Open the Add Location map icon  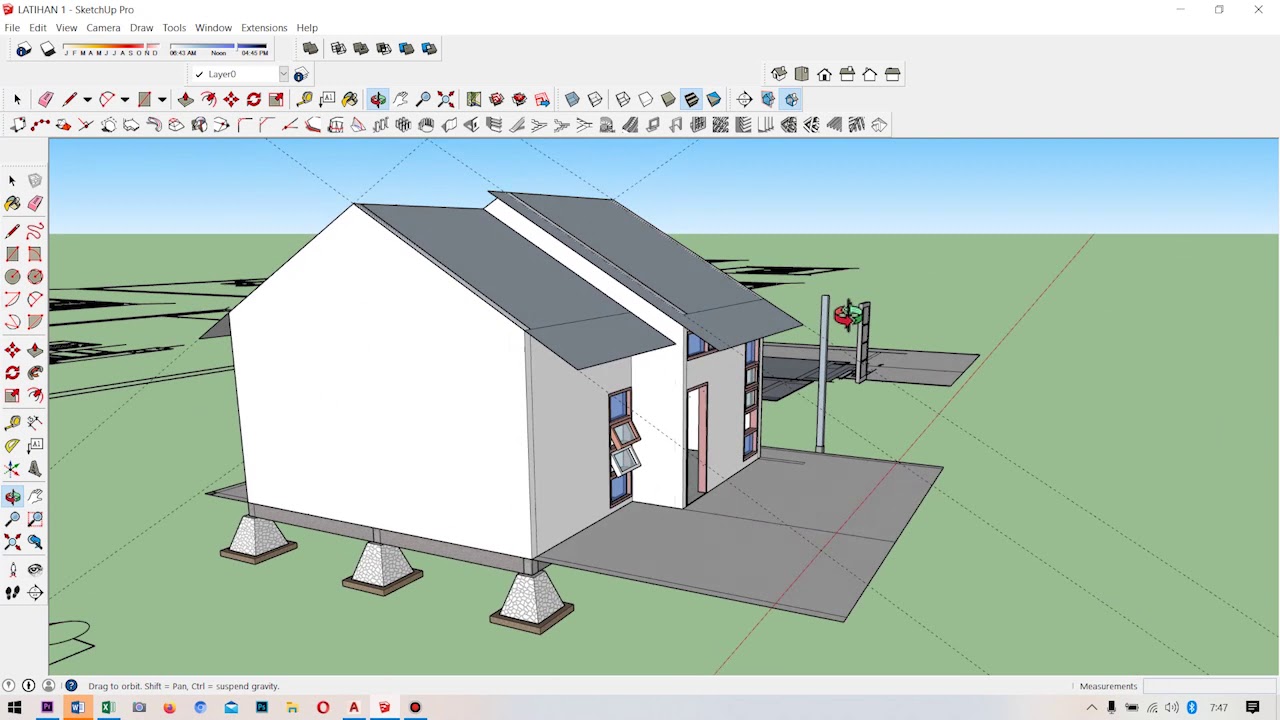pos(474,99)
